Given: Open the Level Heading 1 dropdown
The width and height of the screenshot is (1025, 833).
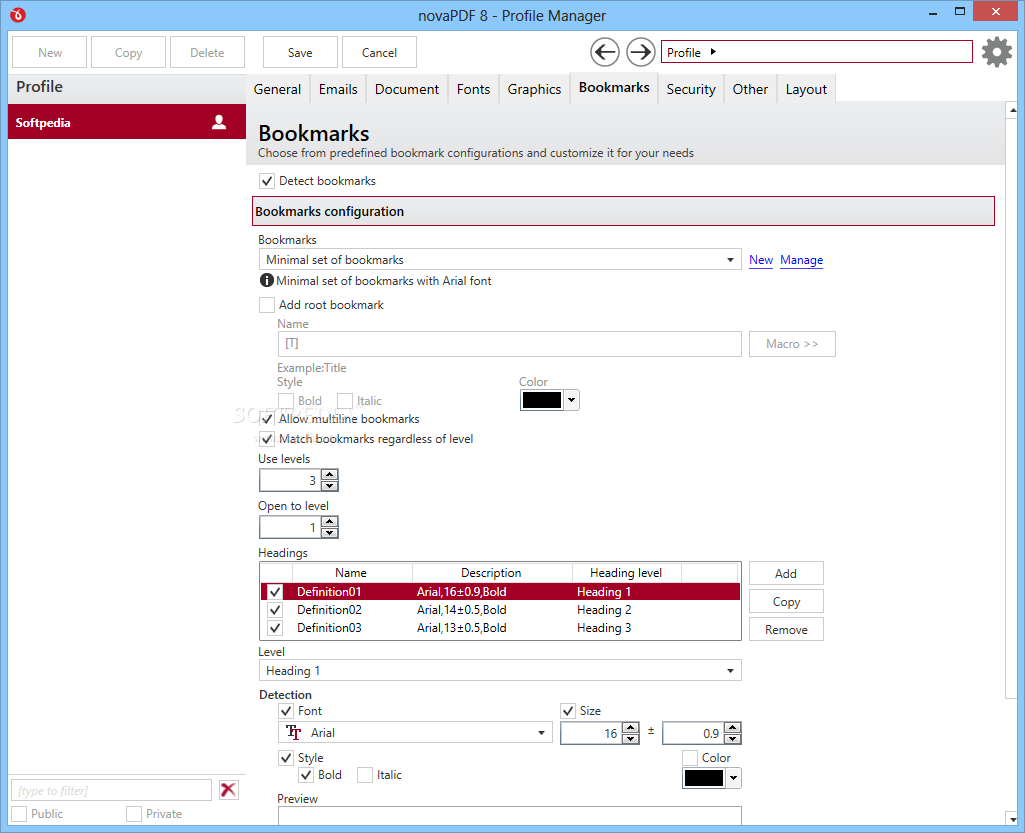Looking at the screenshot, I should 500,671.
